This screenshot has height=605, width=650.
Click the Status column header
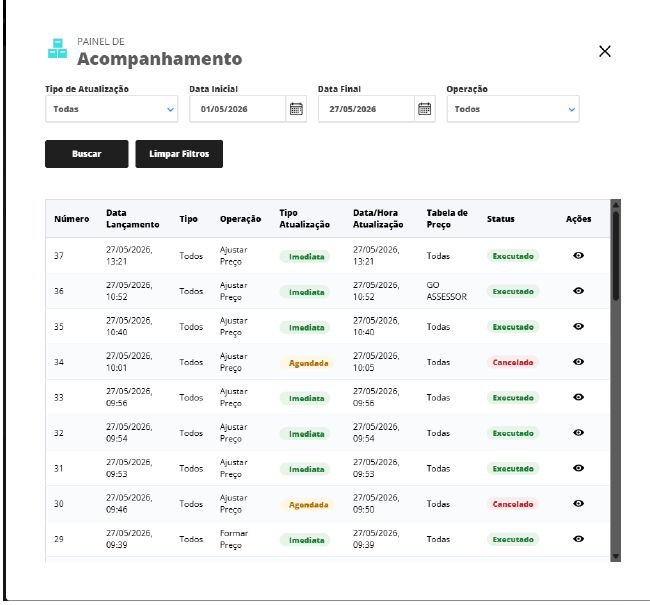point(500,219)
